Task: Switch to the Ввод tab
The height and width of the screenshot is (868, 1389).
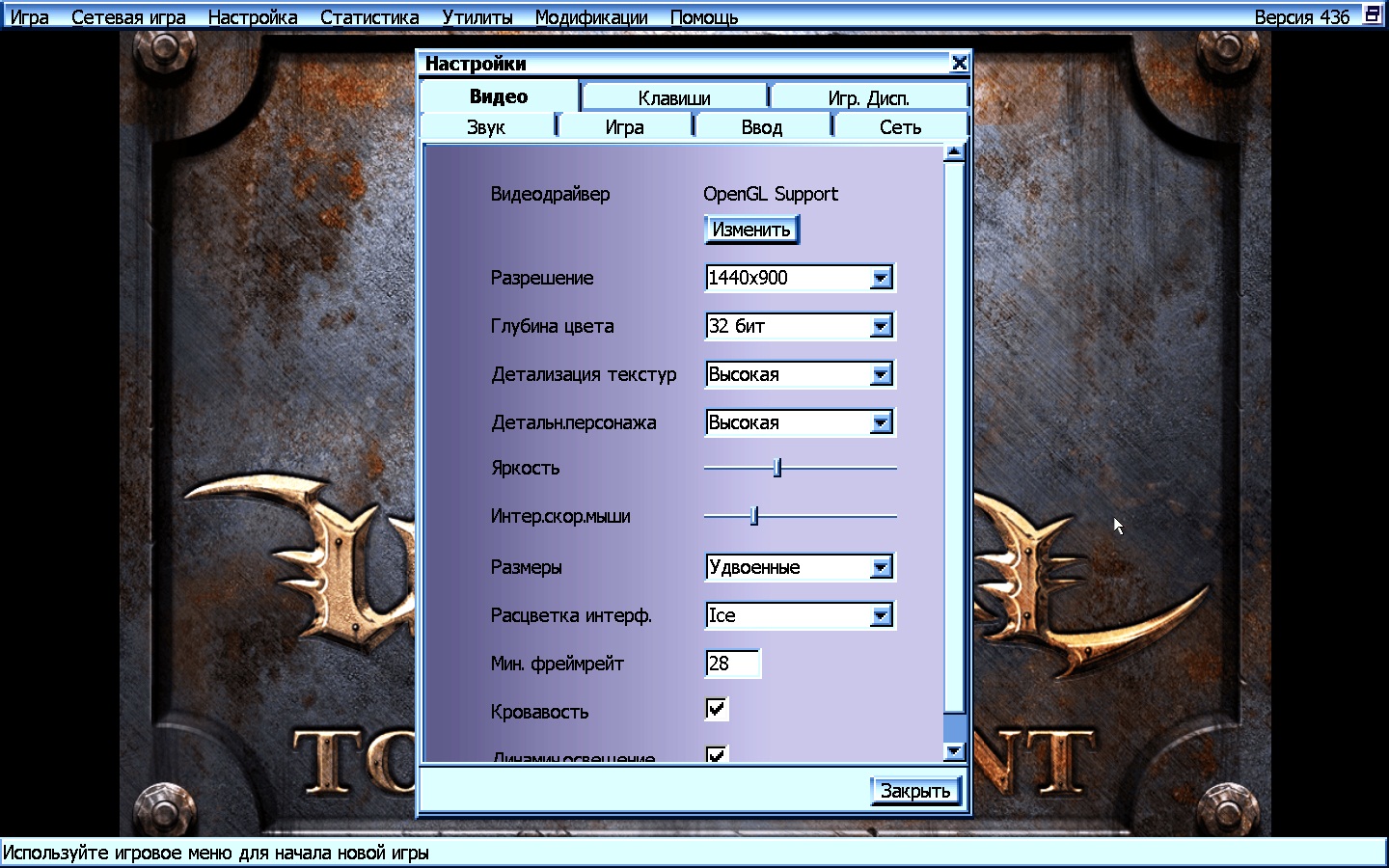Action: coord(762,127)
